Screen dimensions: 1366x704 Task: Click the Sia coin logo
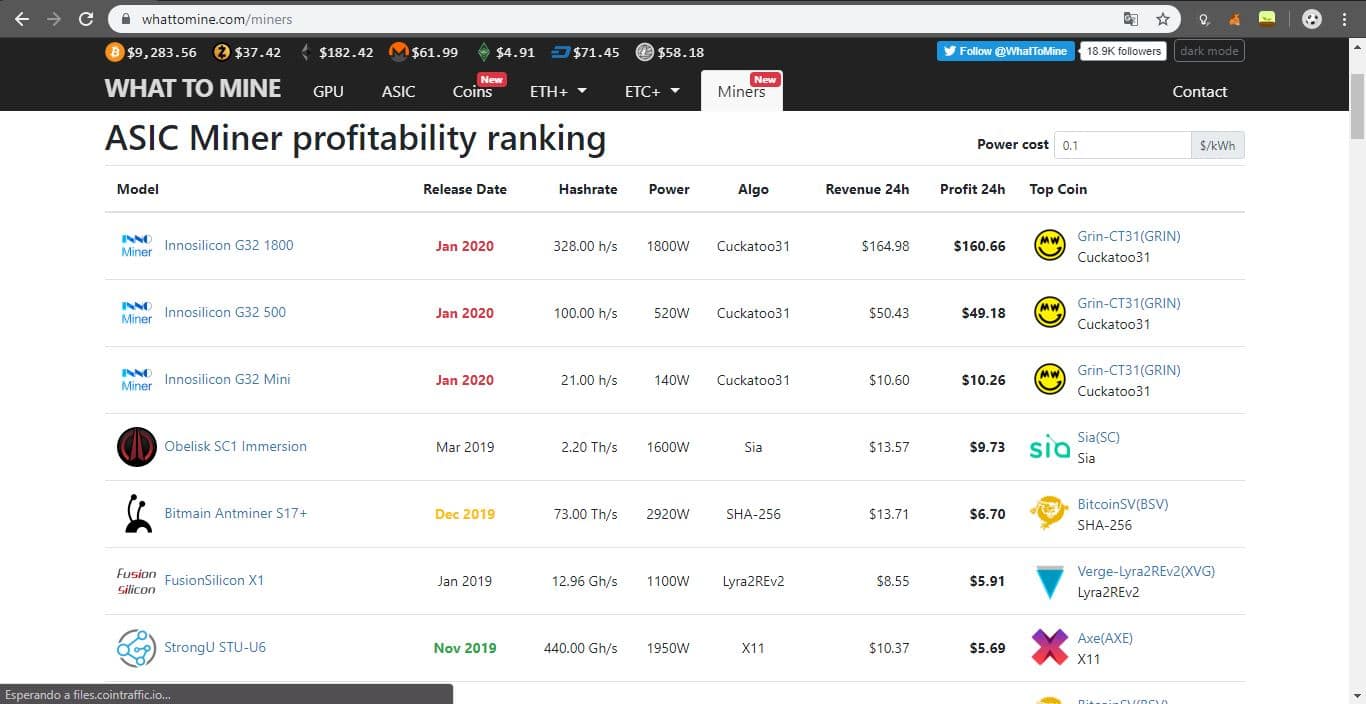click(x=1049, y=448)
